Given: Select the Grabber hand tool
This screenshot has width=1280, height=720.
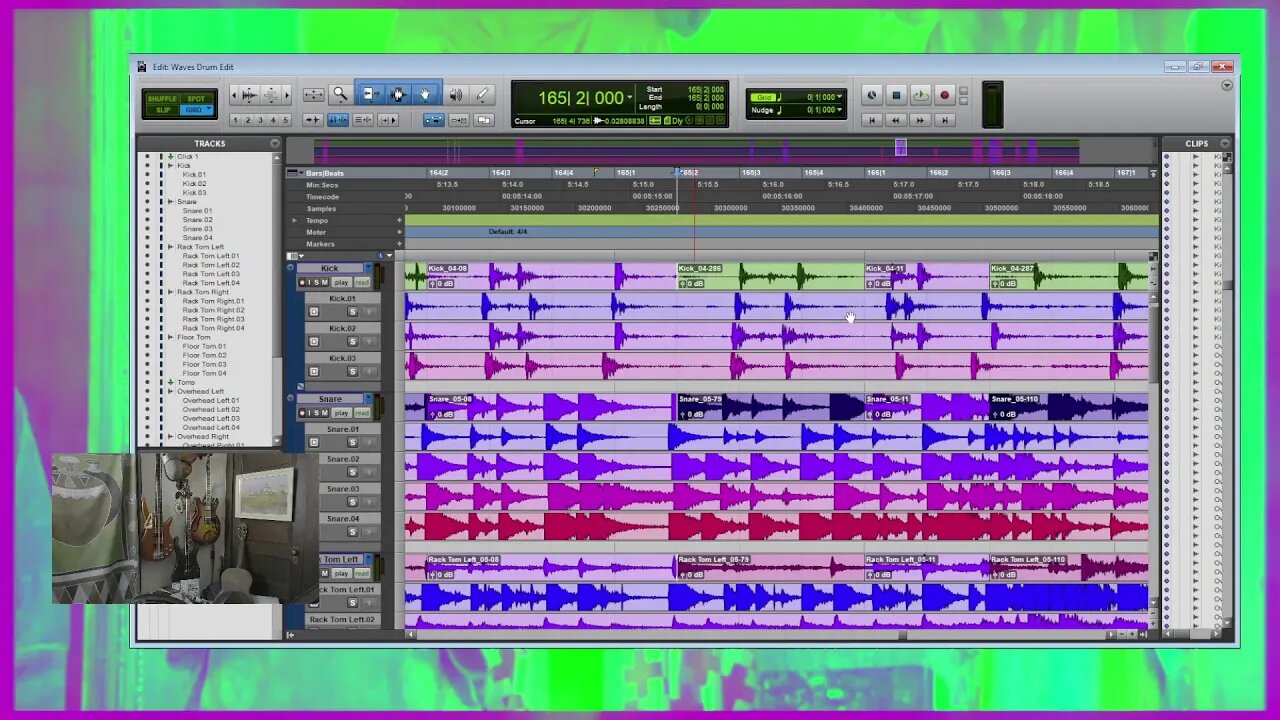Looking at the screenshot, I should click(425, 95).
